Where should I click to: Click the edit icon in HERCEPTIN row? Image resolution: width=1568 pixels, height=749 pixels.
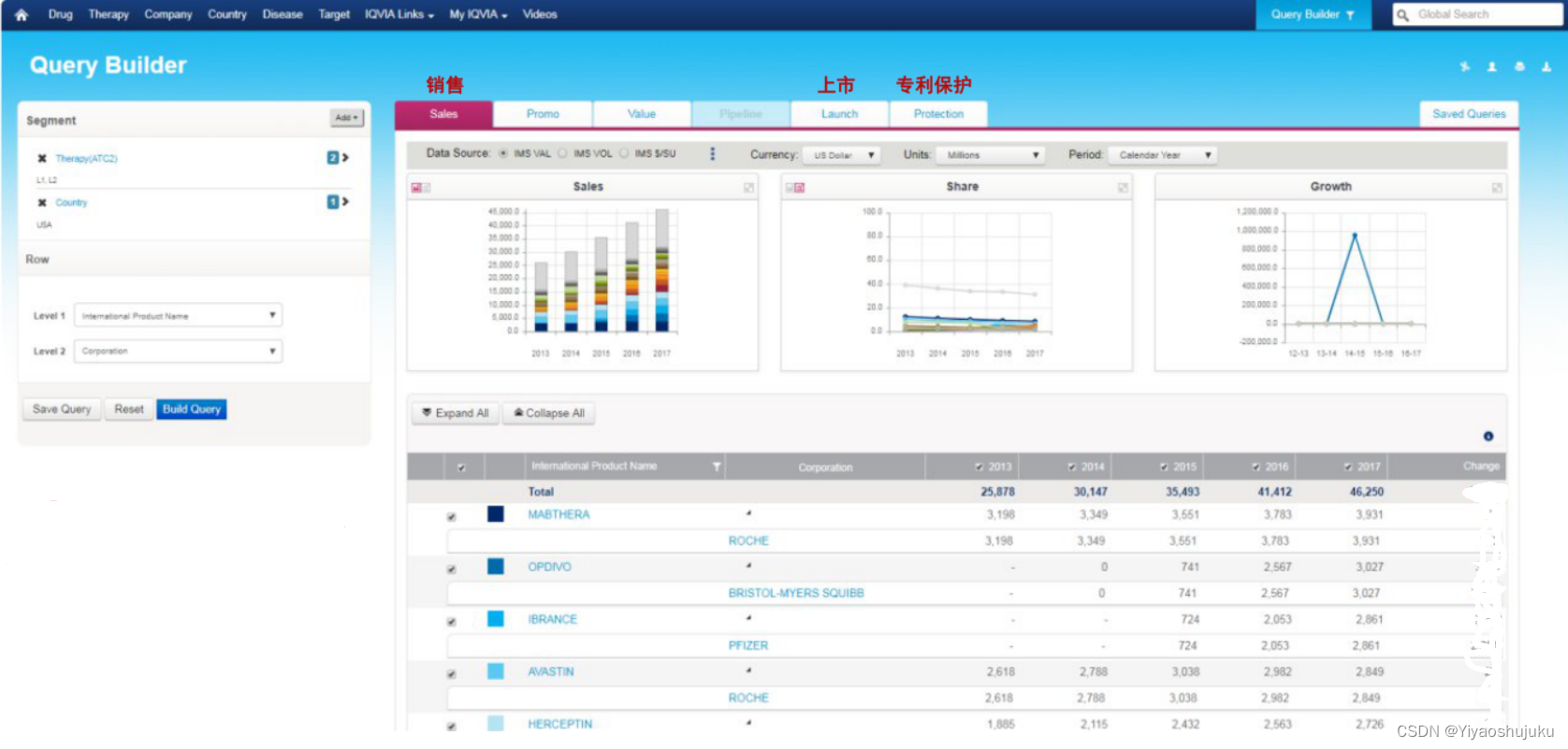[x=748, y=723]
